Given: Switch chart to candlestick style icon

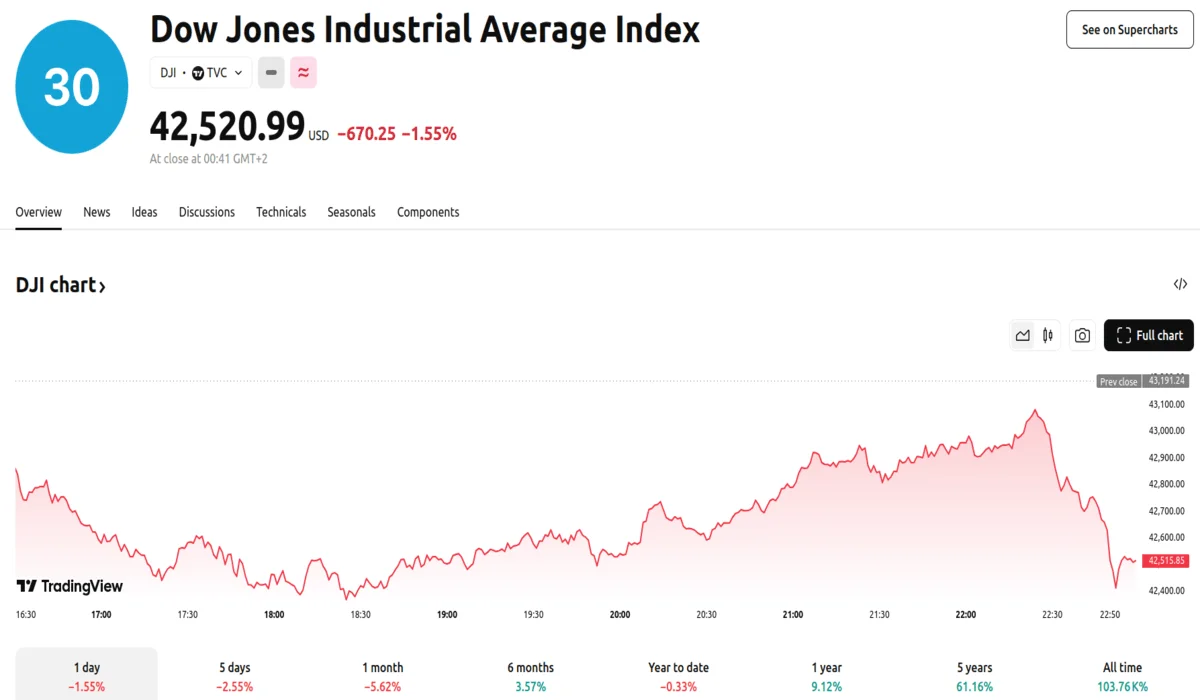Looking at the screenshot, I should (x=1048, y=336).
